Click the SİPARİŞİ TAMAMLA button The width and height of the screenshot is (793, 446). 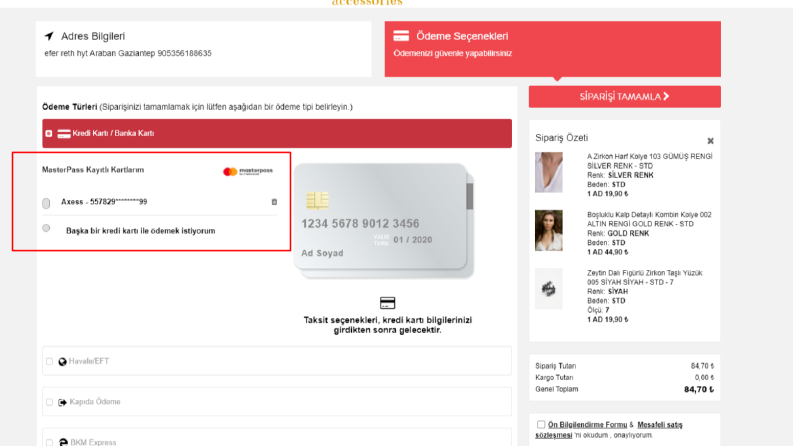[625, 97]
